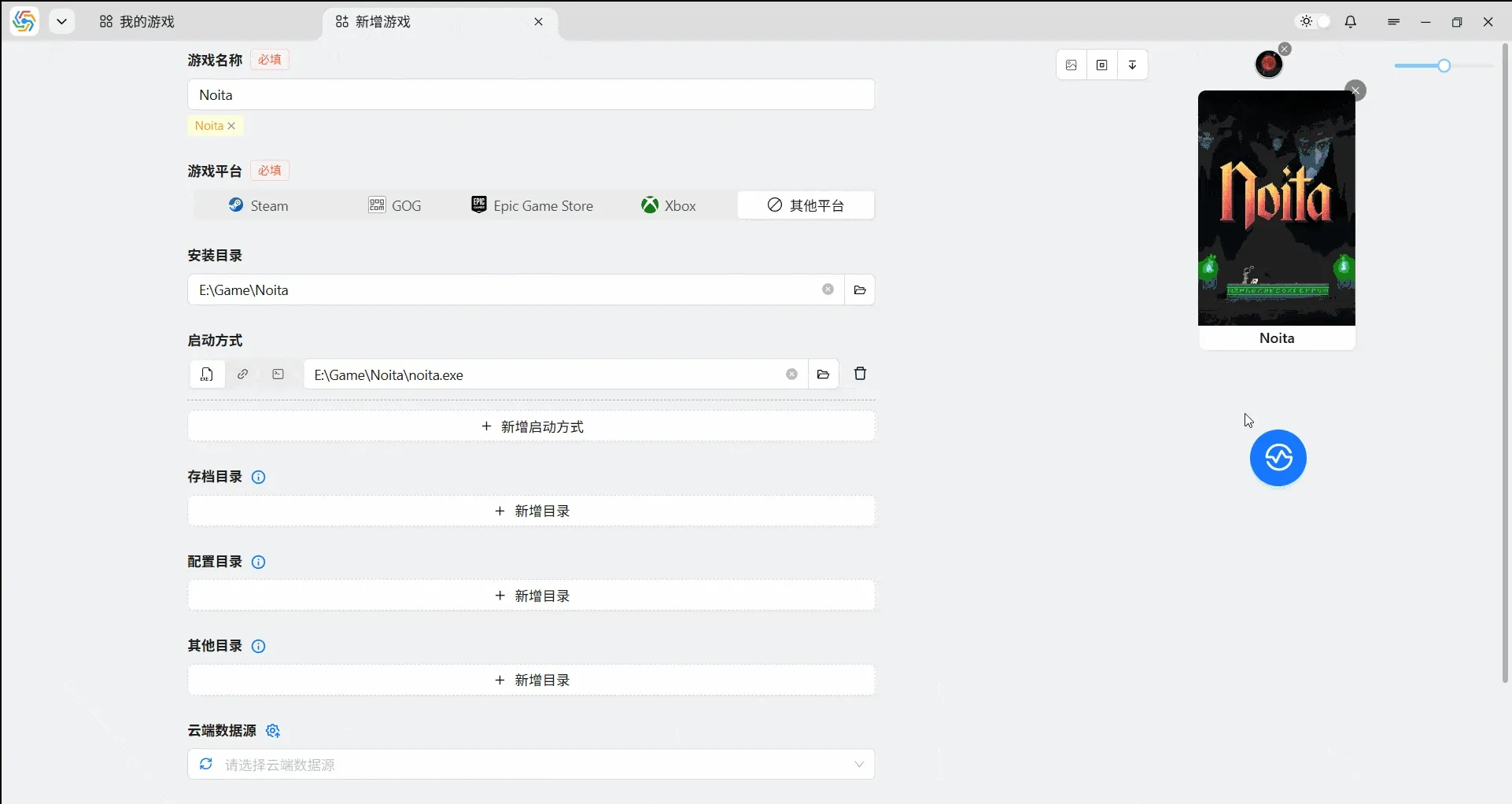This screenshot has width=1512, height=804.
Task: Click 新增目录 under 配置目录
Action: pyautogui.click(x=532, y=596)
